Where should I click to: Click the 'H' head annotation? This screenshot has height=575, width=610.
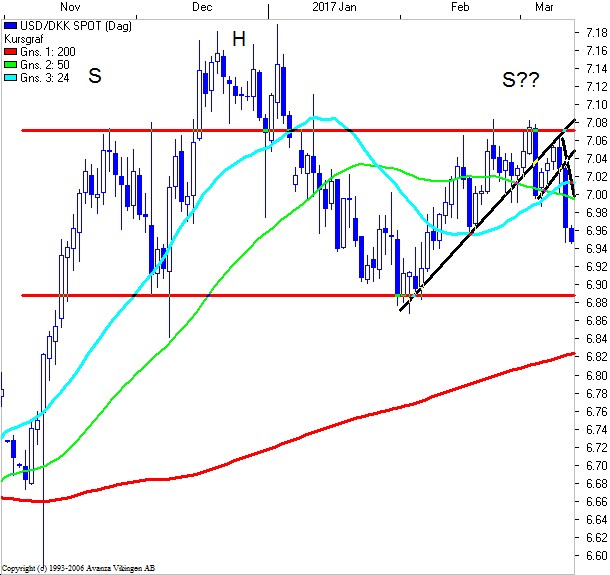pyautogui.click(x=239, y=40)
